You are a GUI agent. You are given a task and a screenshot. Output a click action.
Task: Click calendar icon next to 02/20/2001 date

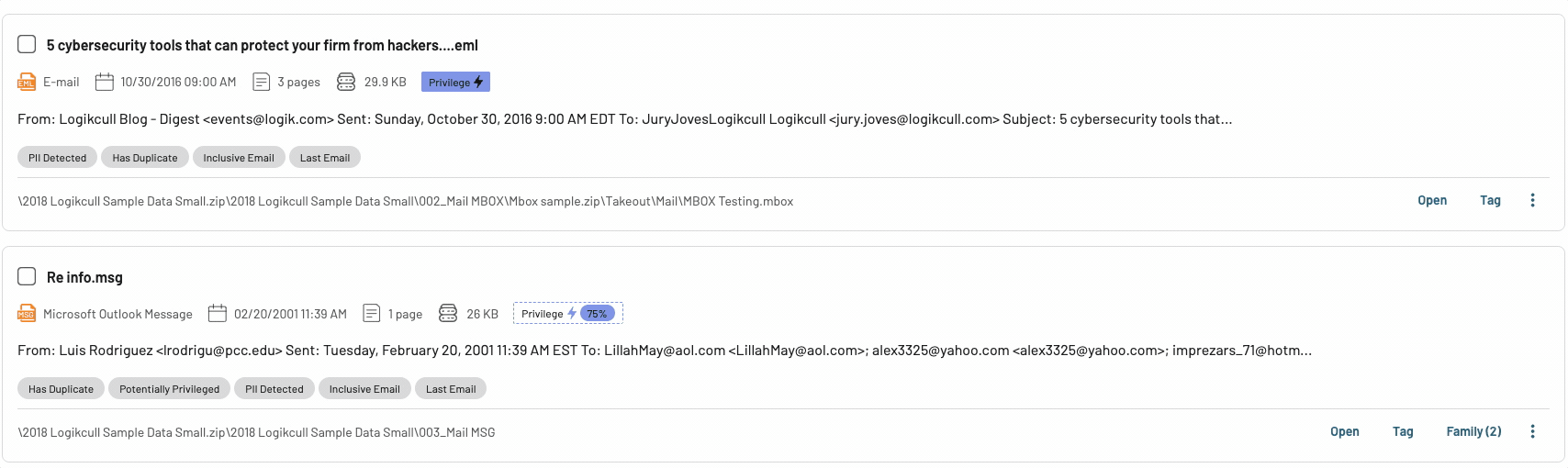coord(218,314)
